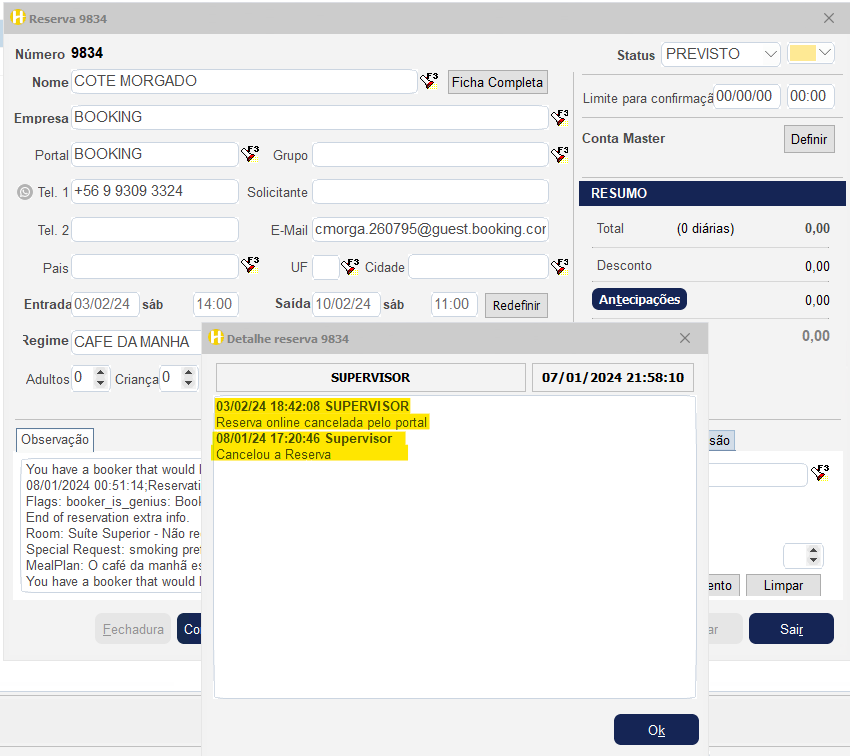Image resolution: width=850 pixels, height=756 pixels.
Task: Click into the Tel. 2 input field
Action: [x=155, y=229]
